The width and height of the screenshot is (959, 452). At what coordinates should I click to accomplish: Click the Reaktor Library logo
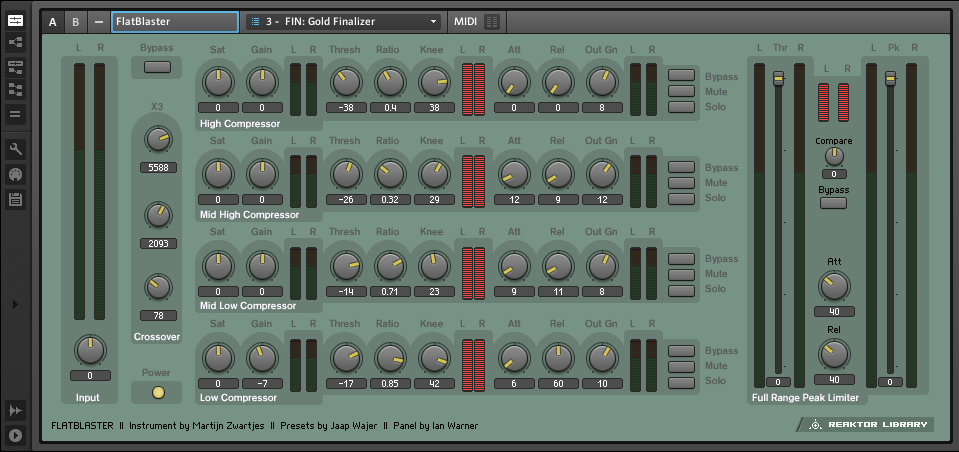pos(867,424)
